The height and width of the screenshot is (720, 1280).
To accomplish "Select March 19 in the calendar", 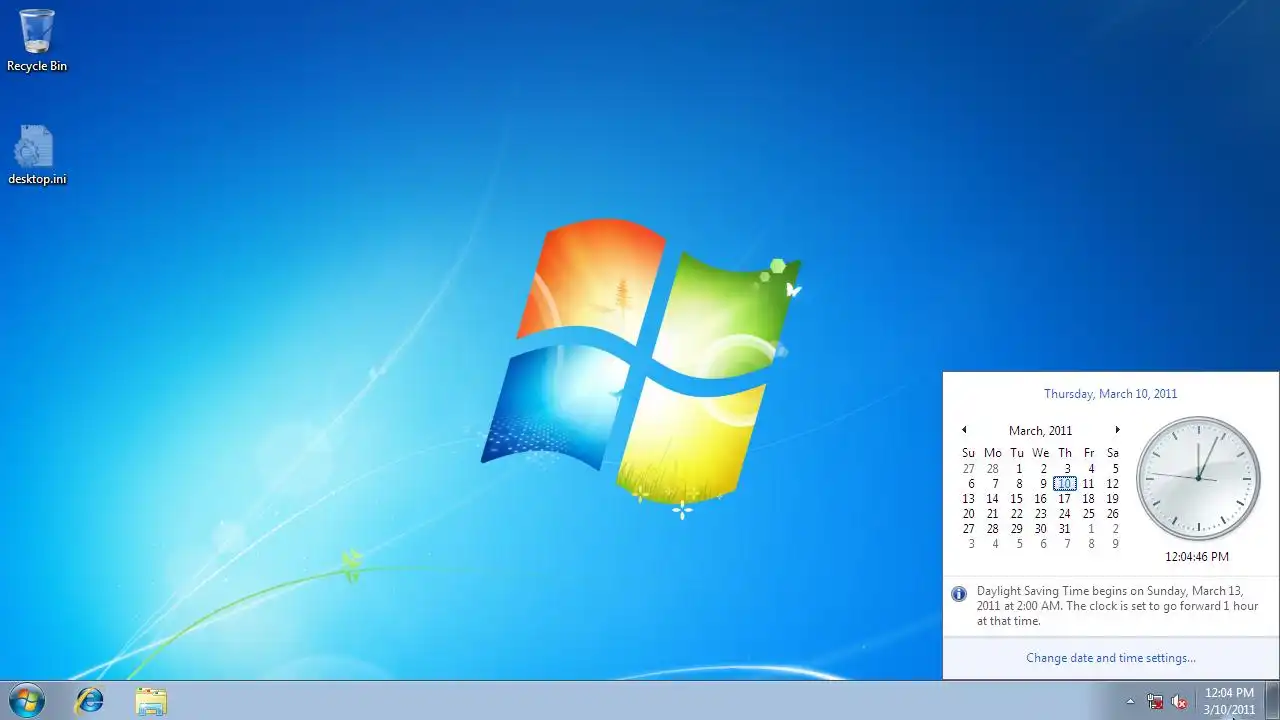I will point(1112,499).
